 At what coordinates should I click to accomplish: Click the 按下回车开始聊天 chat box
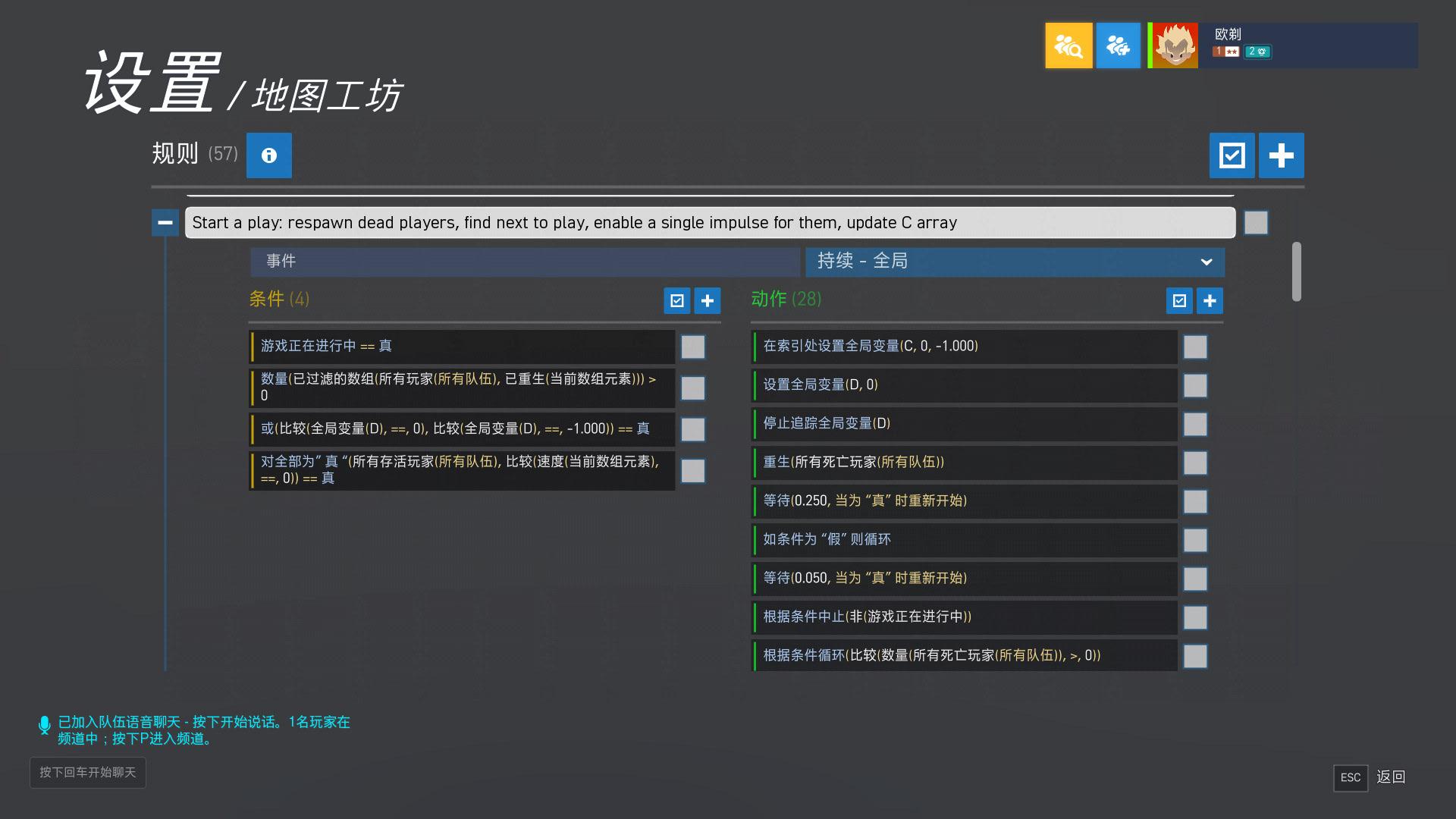click(88, 773)
